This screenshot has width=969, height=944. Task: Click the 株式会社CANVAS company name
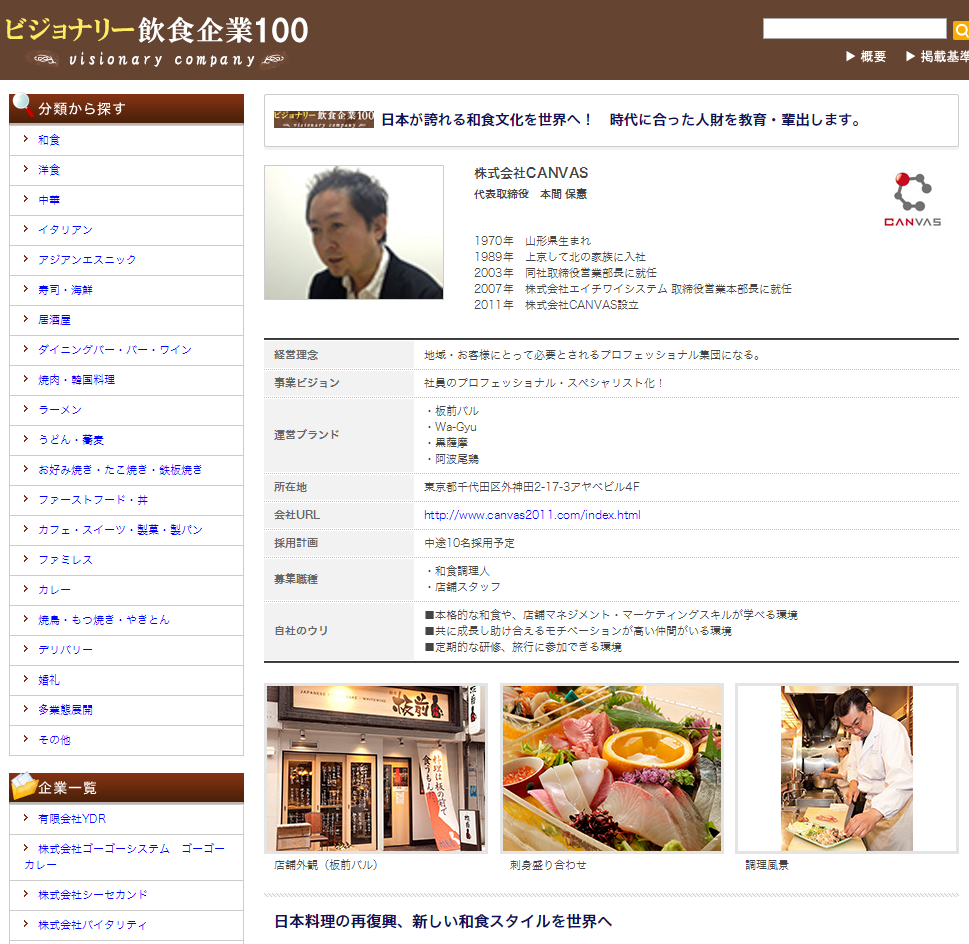531,173
